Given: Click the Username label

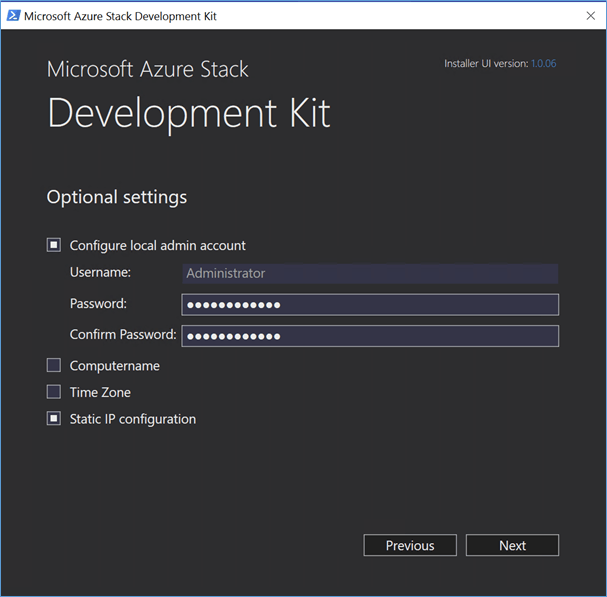Looking at the screenshot, I should tap(100, 272).
